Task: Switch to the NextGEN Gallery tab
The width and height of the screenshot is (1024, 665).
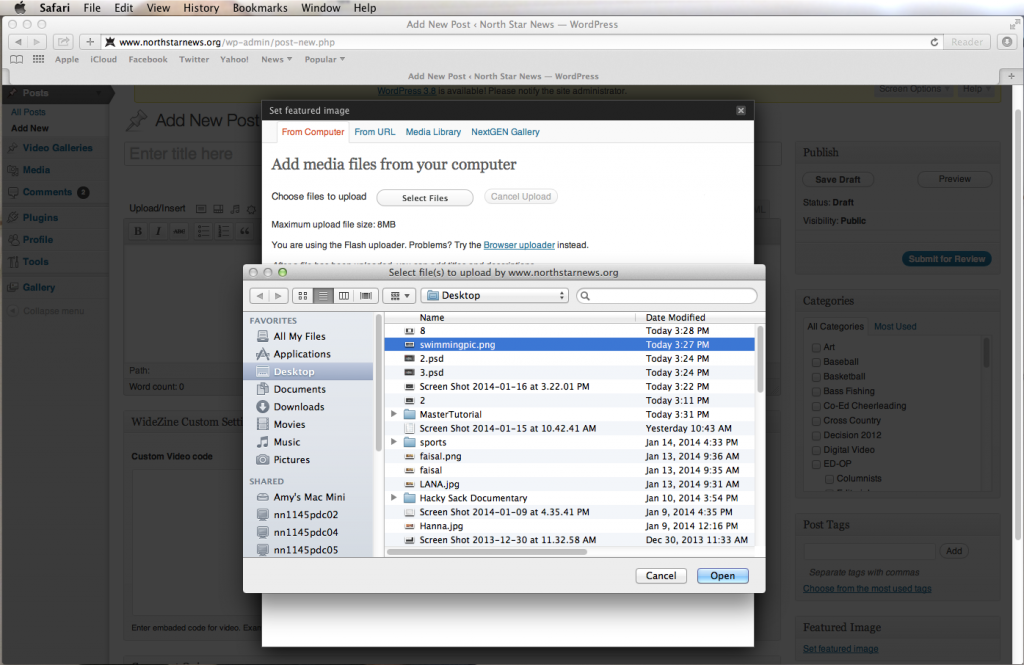Action: point(505,132)
